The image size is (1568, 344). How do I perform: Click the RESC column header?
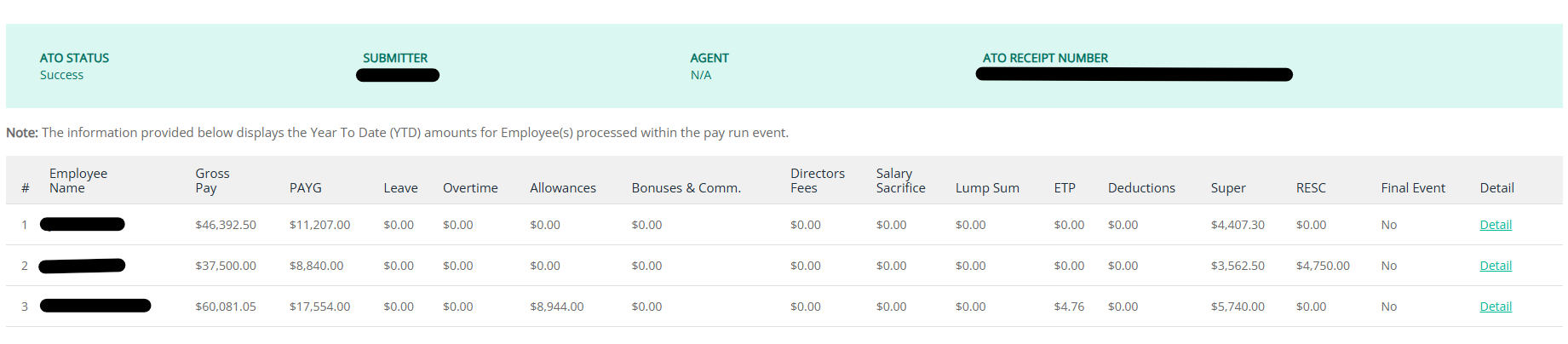tap(1311, 188)
